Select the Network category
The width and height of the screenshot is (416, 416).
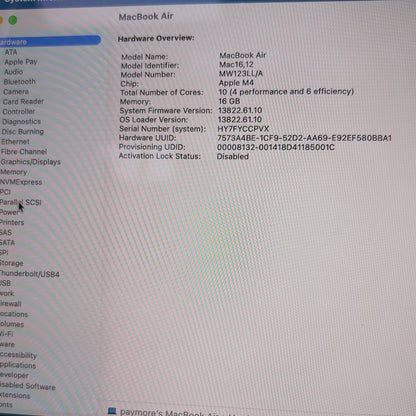point(7,294)
